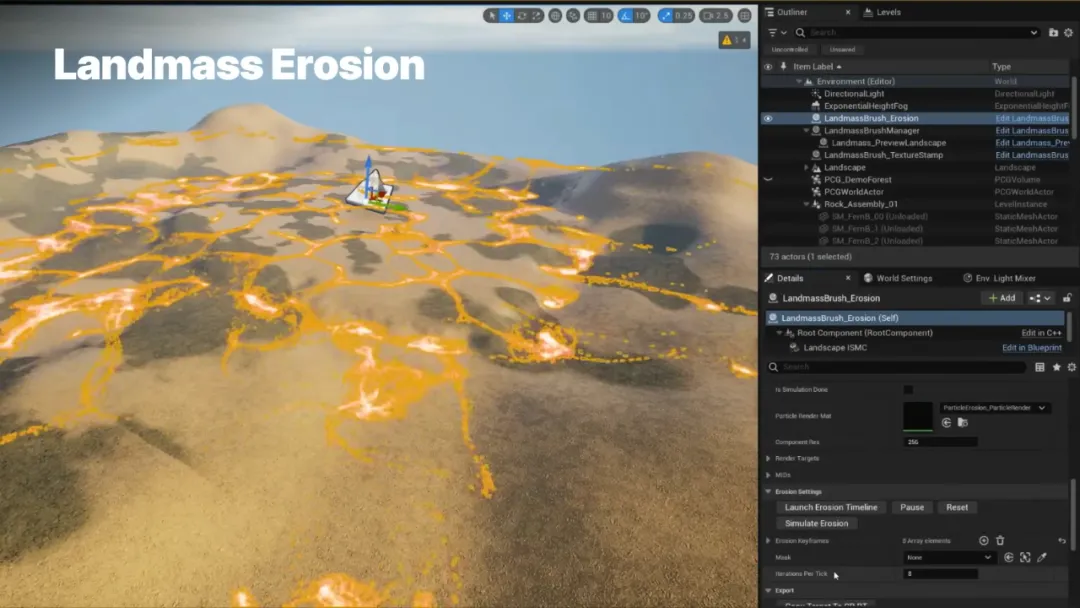The height and width of the screenshot is (608, 1080).
Task: Open the ParticleErosion_ParticleRender material dropdown
Action: [x=995, y=408]
